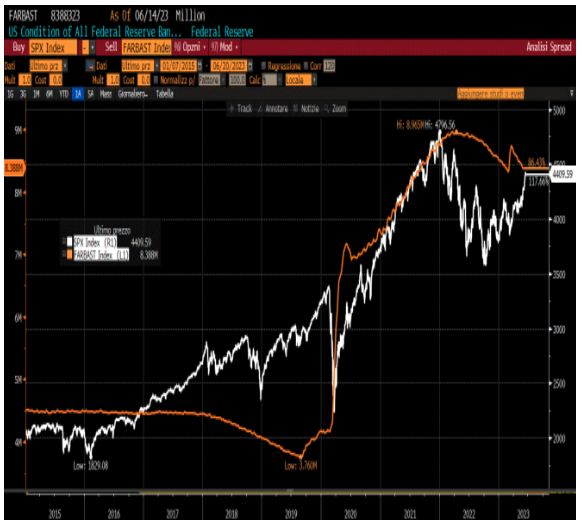Click the SPX Index (R1) legend entry

(95, 242)
